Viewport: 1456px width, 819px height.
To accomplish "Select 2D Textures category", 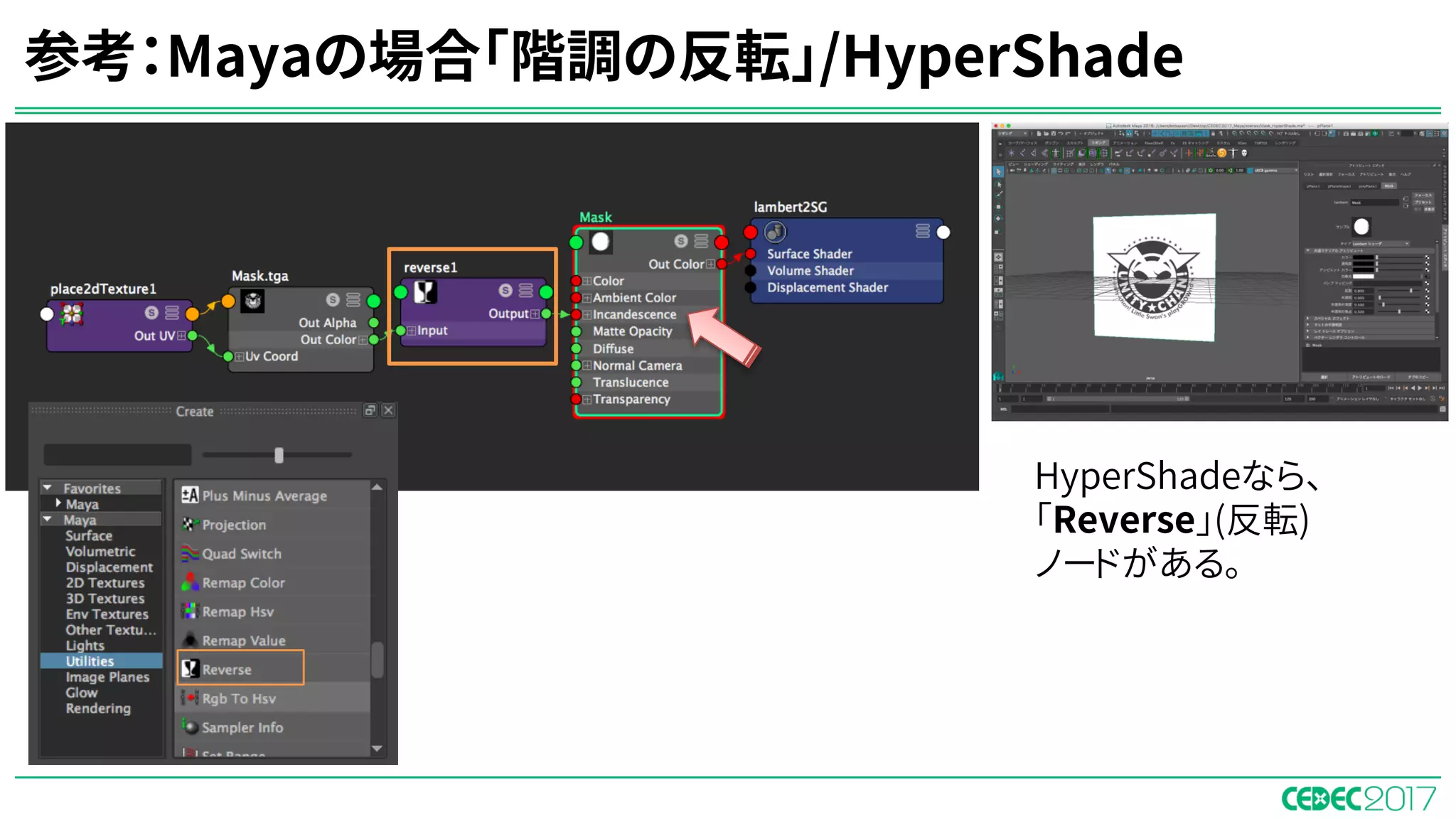I will pos(105,582).
